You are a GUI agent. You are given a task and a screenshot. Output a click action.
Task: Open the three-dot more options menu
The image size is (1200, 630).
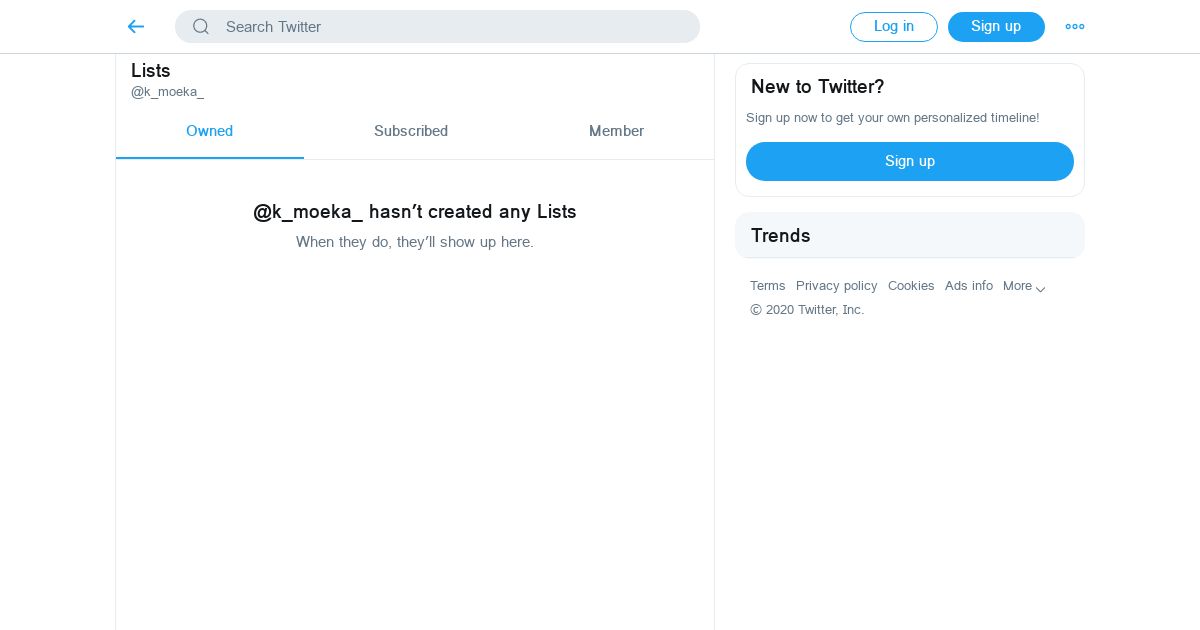point(1075,27)
